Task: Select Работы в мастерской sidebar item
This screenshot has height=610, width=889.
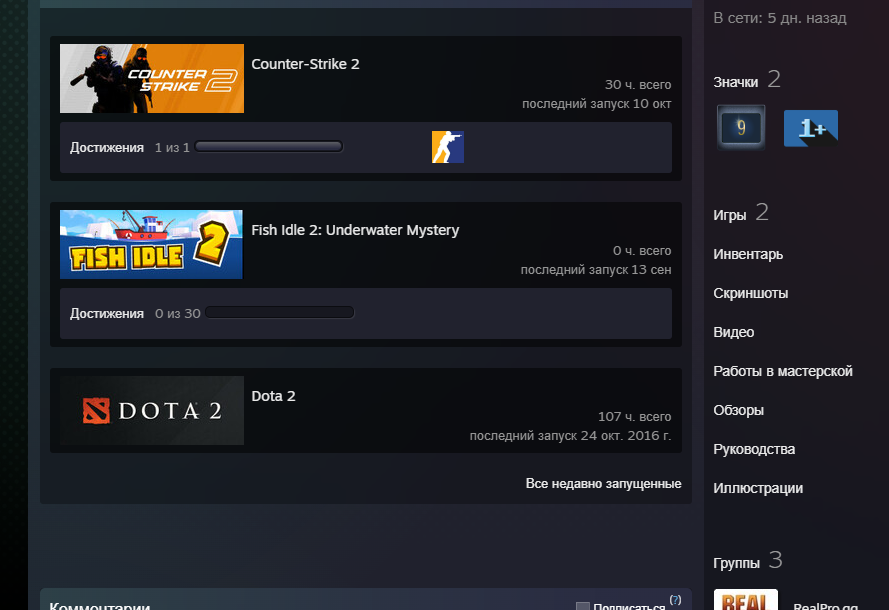Action: (782, 371)
